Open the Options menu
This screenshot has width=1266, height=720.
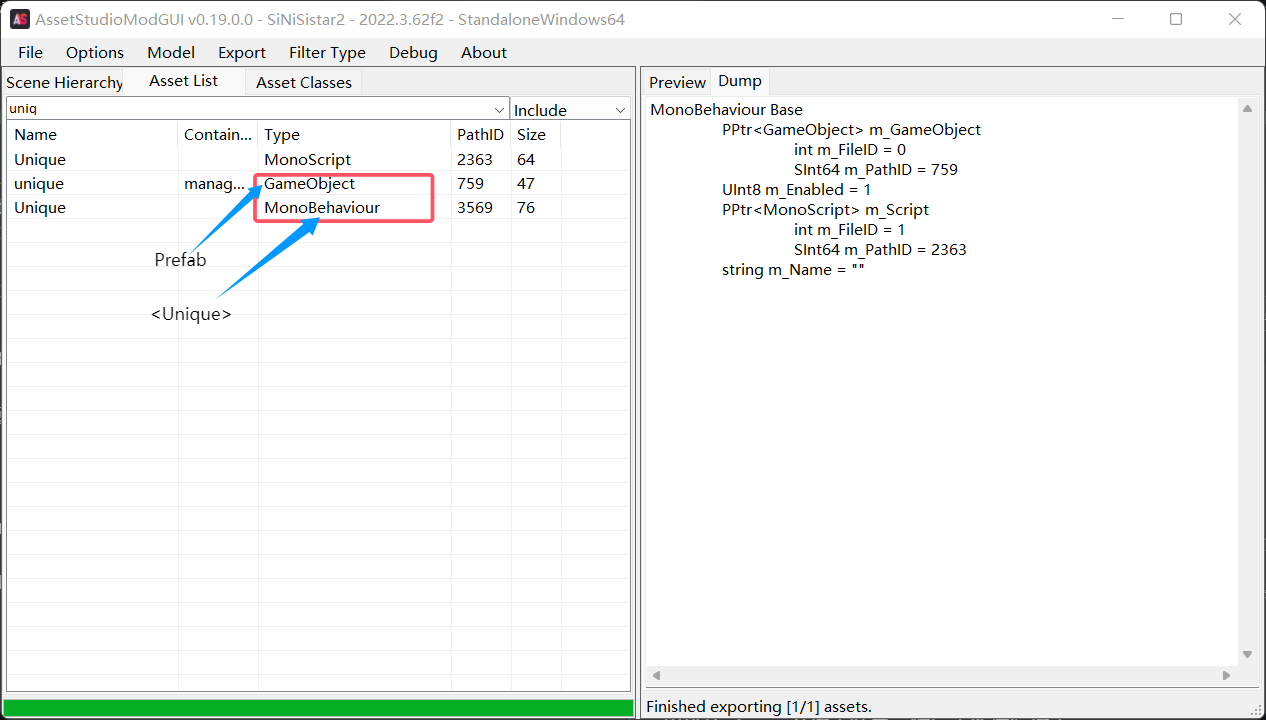coord(95,53)
